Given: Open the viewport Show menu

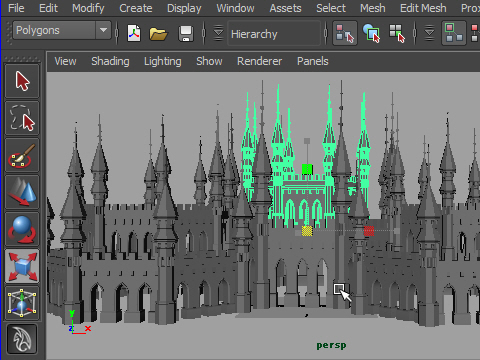Looking at the screenshot, I should [x=209, y=61].
